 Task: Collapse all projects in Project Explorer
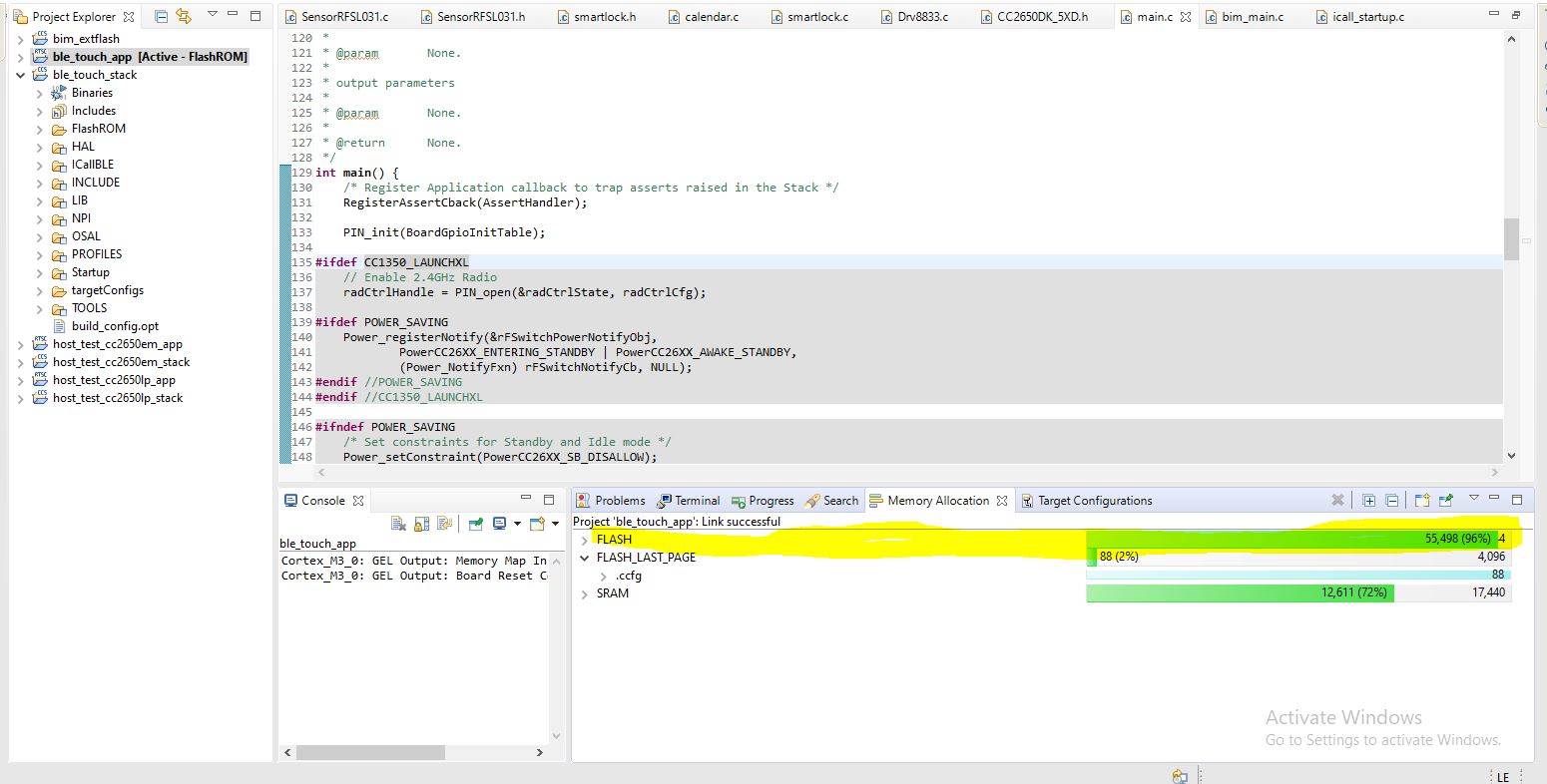click(x=161, y=17)
